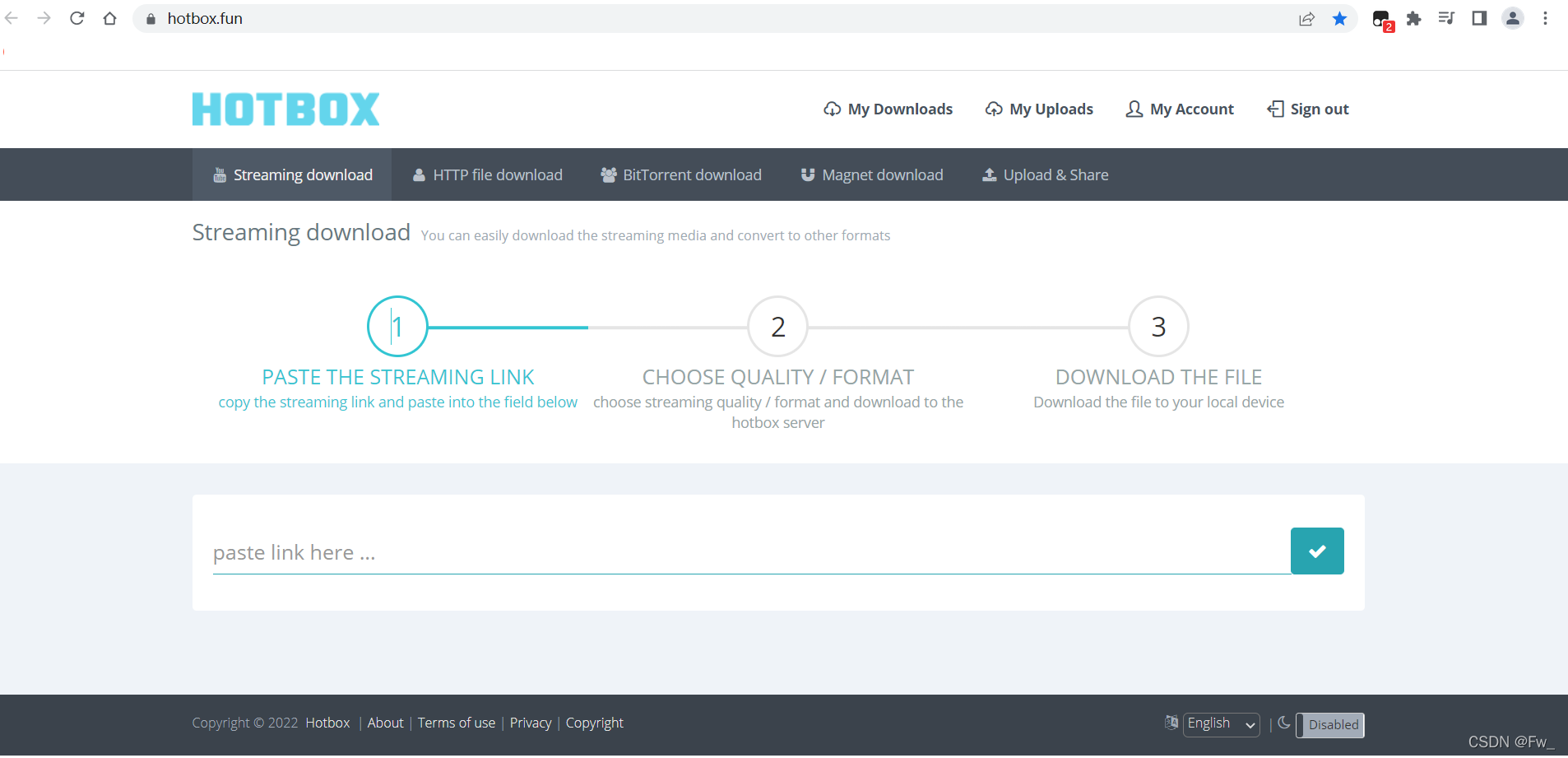This screenshot has width=1568, height=758.
Task: Open Terms of use
Action: click(457, 723)
